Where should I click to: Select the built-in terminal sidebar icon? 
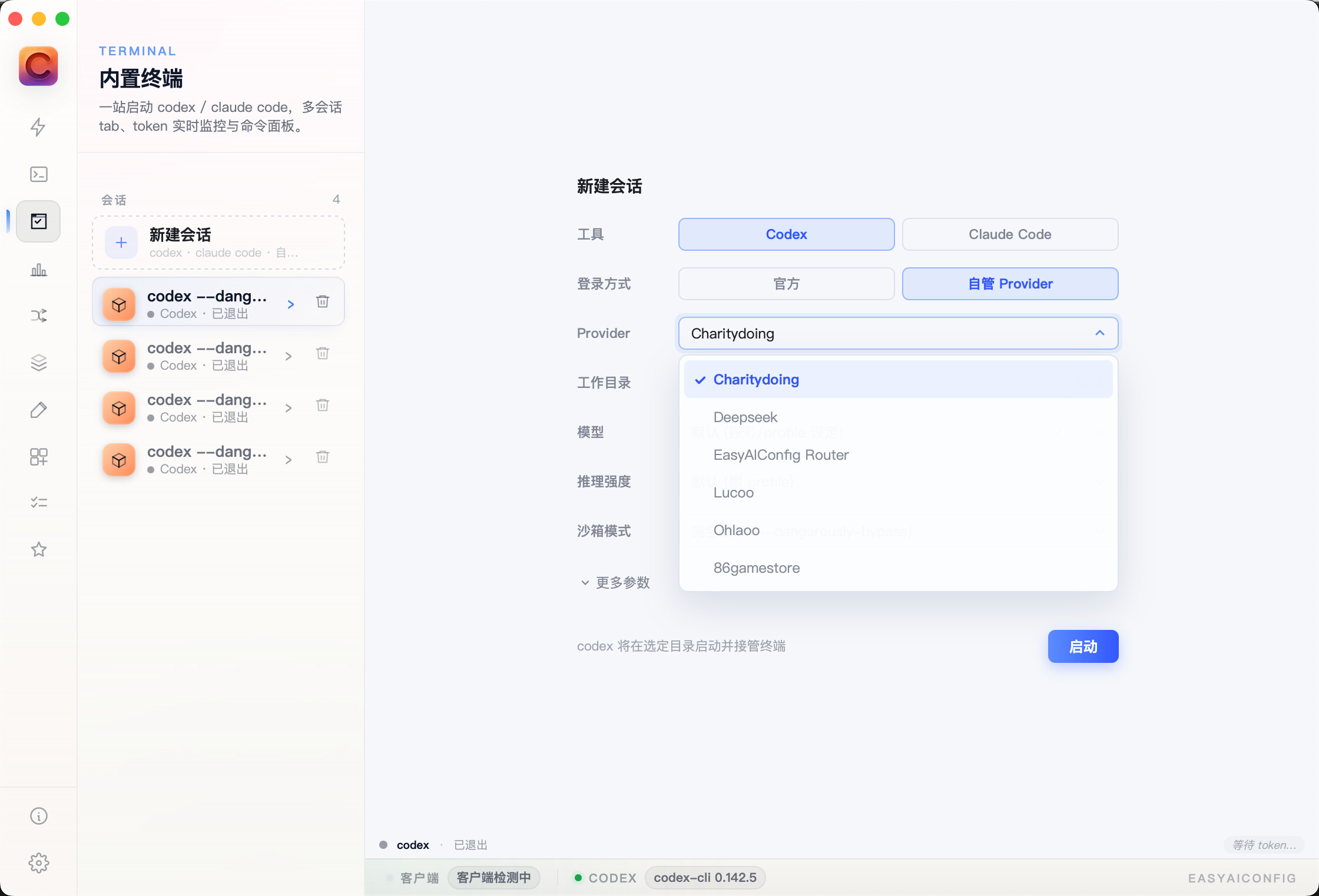[38, 221]
